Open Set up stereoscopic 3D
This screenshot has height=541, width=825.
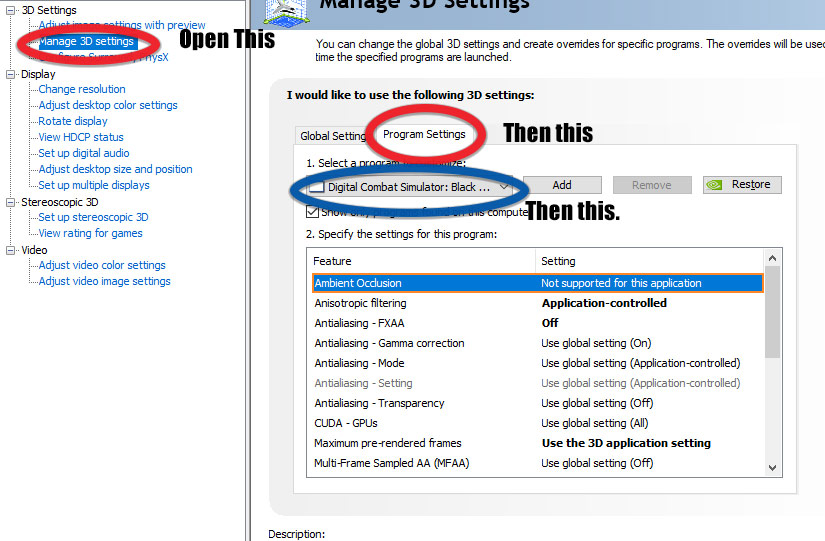point(93,217)
